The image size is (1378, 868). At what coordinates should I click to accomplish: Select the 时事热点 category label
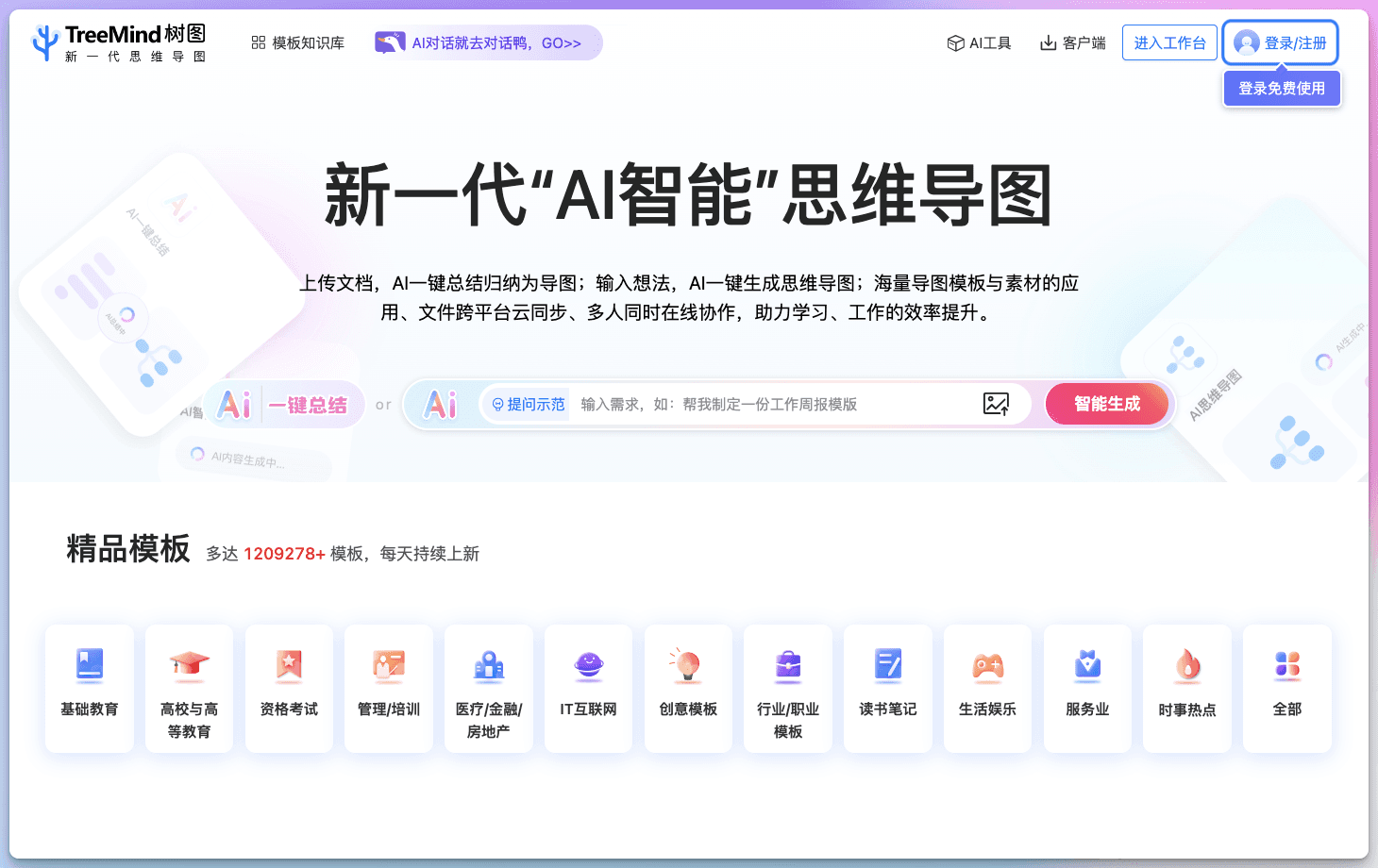[1187, 709]
